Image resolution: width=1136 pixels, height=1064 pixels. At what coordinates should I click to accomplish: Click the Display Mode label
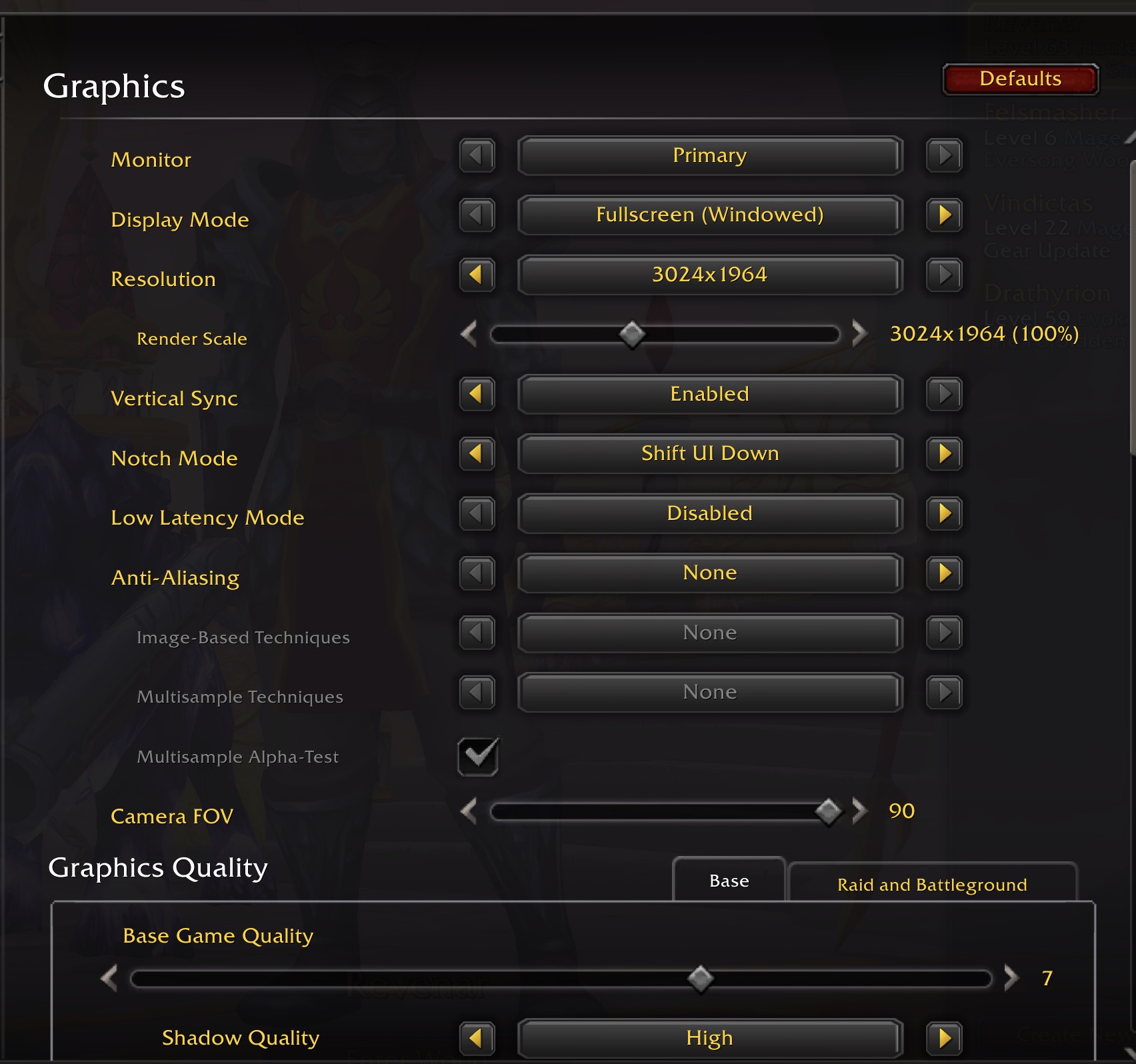180,221
